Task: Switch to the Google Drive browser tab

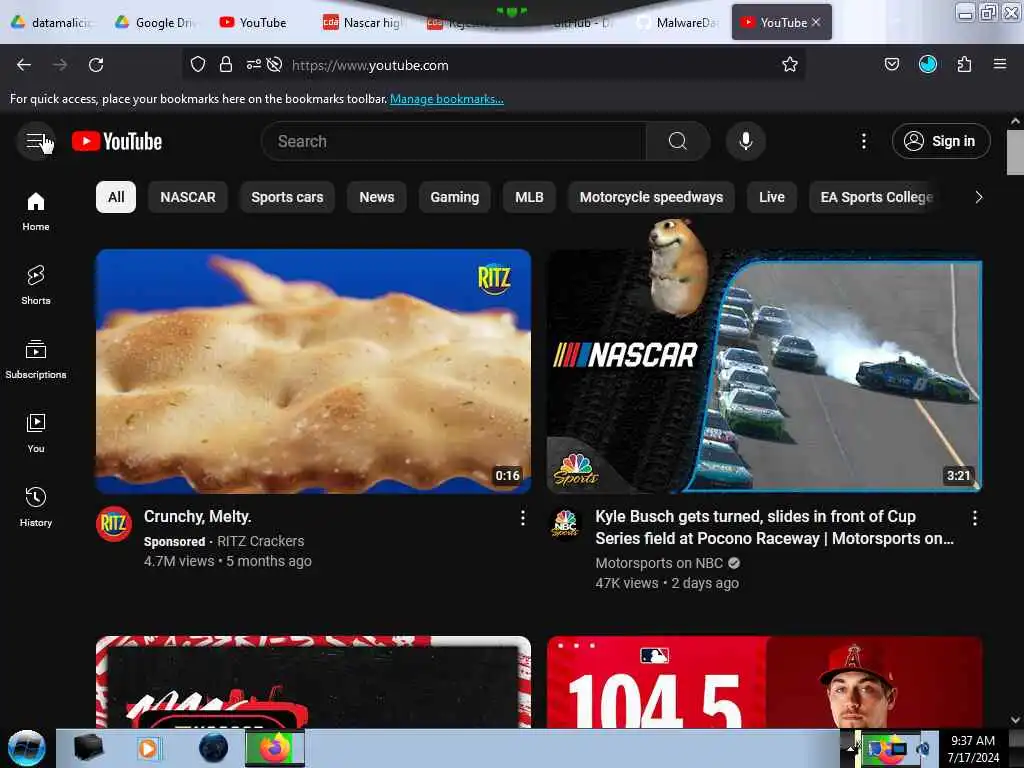Action: (156, 23)
